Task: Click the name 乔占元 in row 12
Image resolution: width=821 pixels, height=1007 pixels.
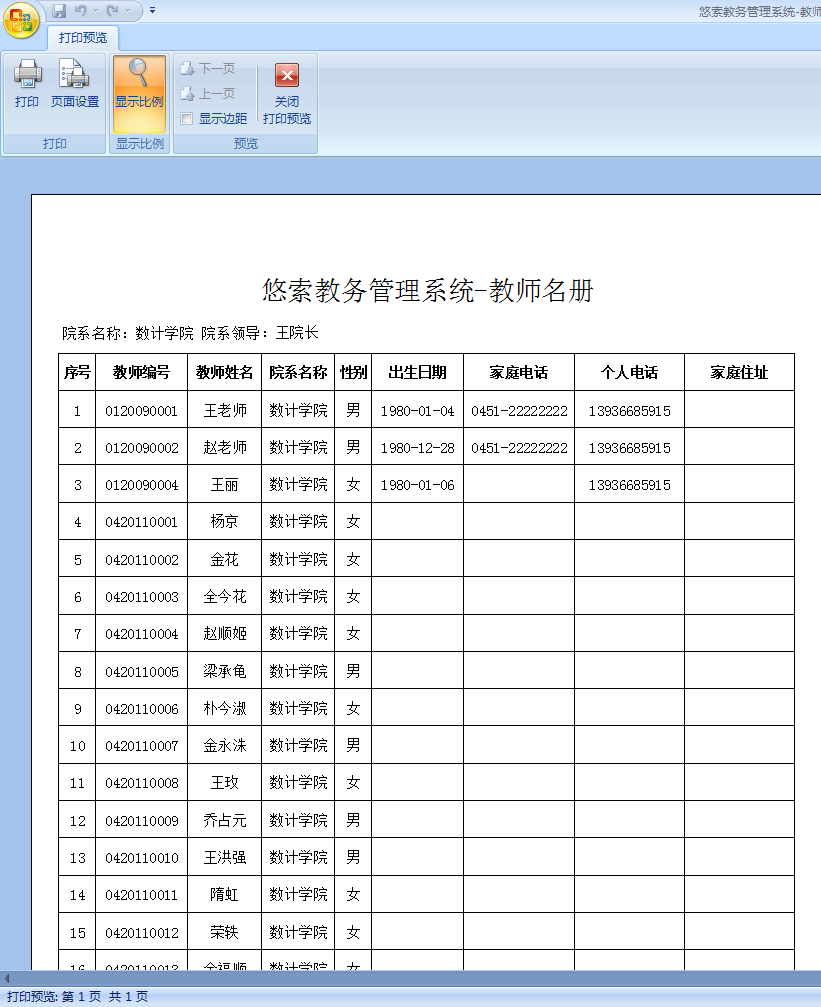Action: [x=225, y=821]
